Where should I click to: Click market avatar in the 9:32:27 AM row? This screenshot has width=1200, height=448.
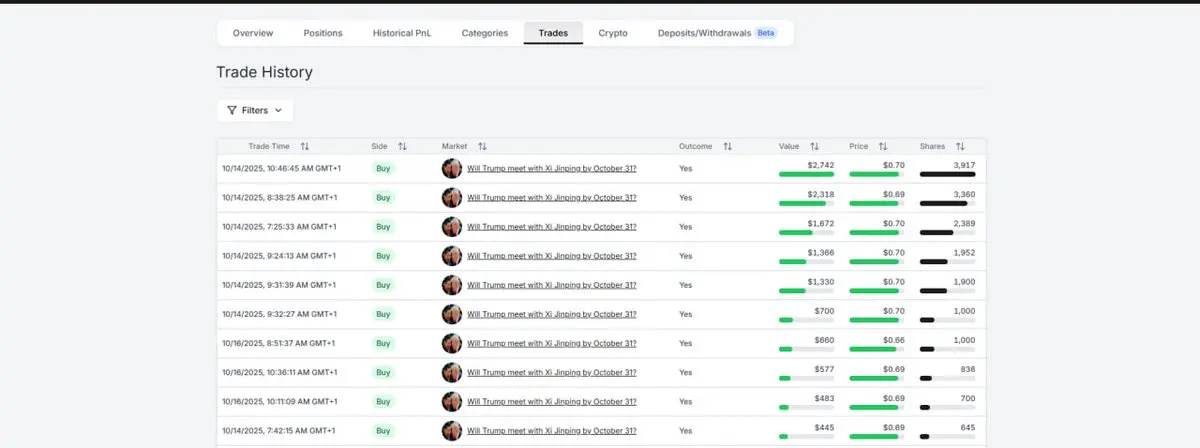(x=452, y=314)
